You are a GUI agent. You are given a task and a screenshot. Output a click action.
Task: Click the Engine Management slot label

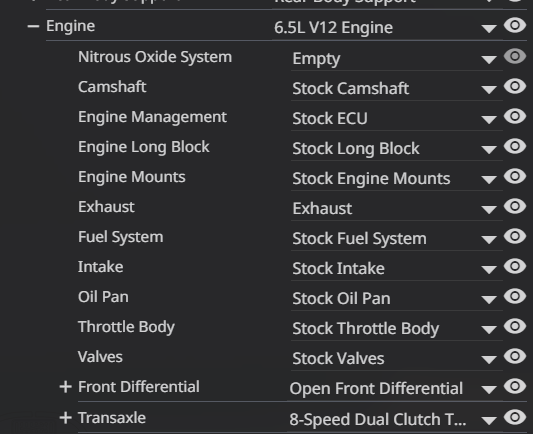(152, 117)
